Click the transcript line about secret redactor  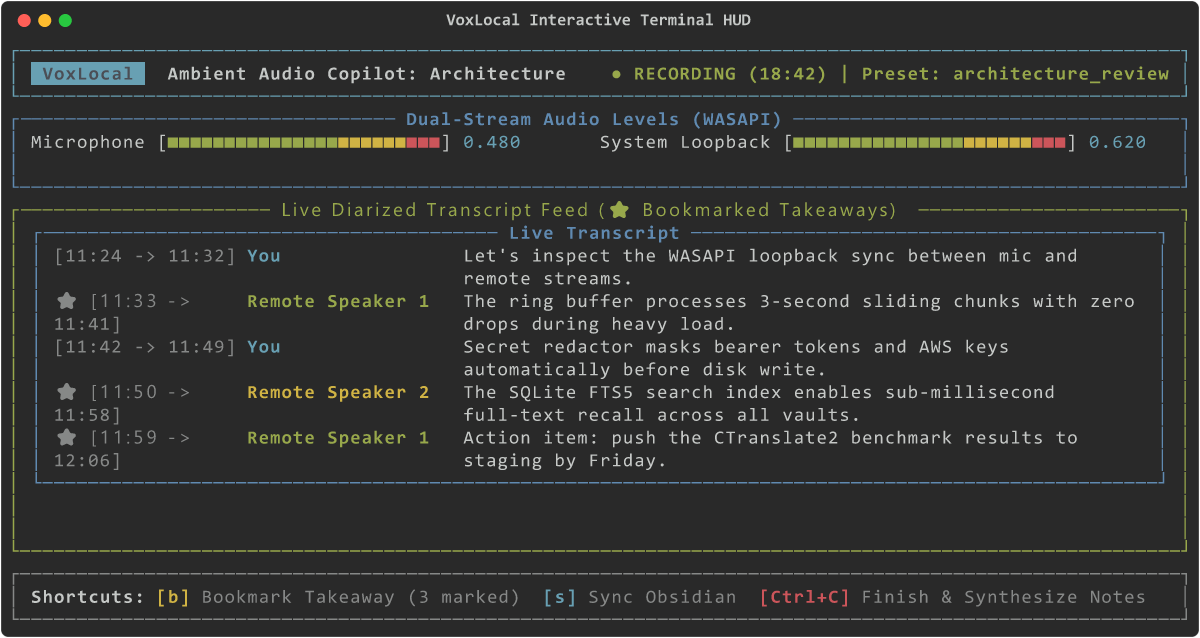(736, 358)
